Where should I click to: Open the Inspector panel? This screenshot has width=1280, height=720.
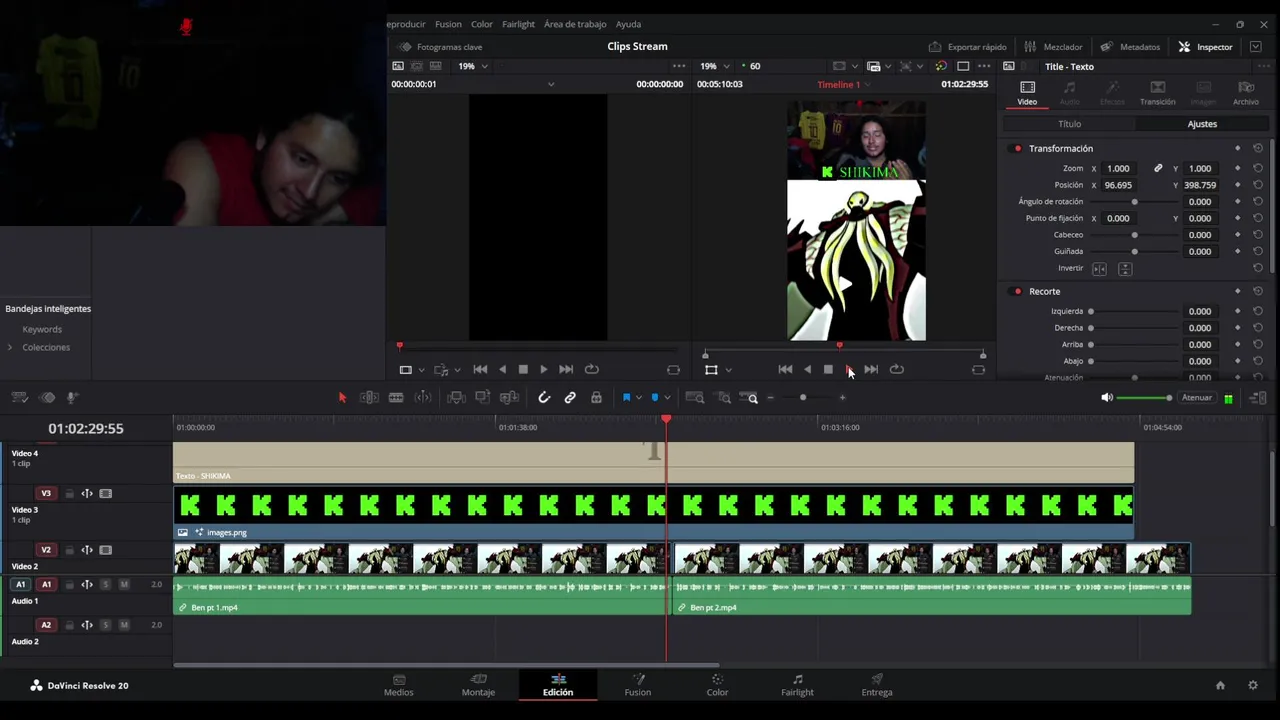(x=1206, y=47)
